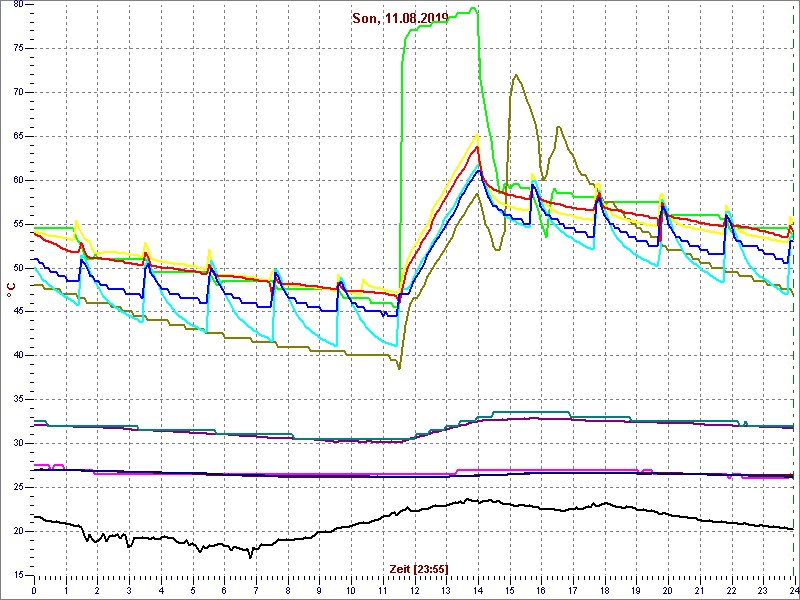The image size is (800, 600).
Task: Click hour 19 on the time axis
Action: coord(636,591)
